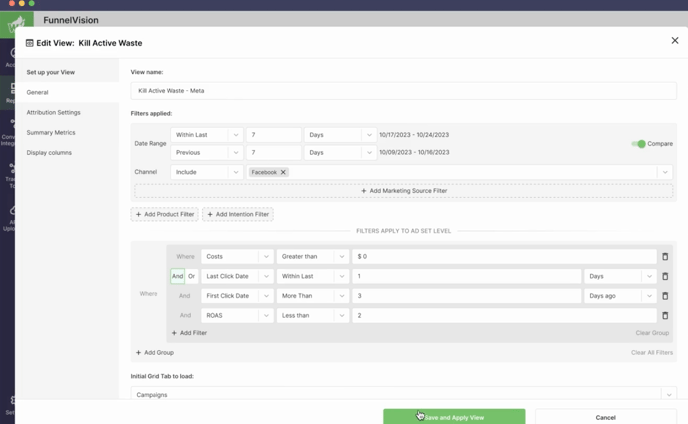The width and height of the screenshot is (688, 424).
Task: Delete the Last Click Date filter row
Action: click(665, 276)
